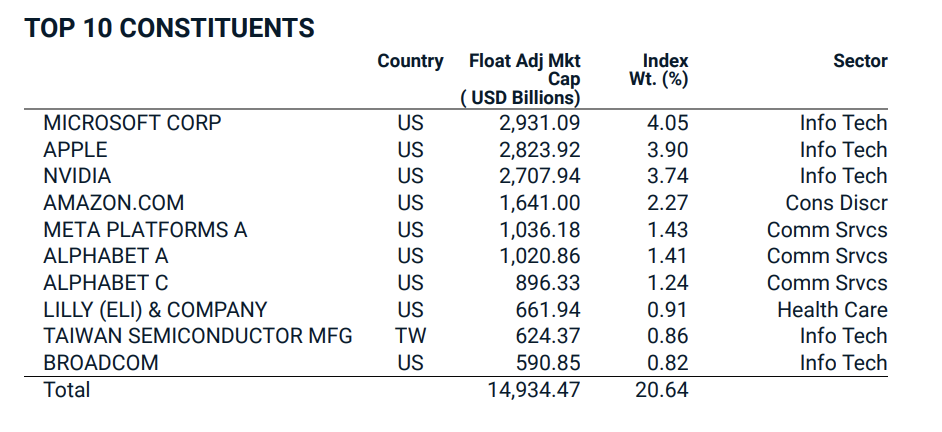
Task: Select the MICROSOFT CORP row name
Action: (x=132, y=123)
